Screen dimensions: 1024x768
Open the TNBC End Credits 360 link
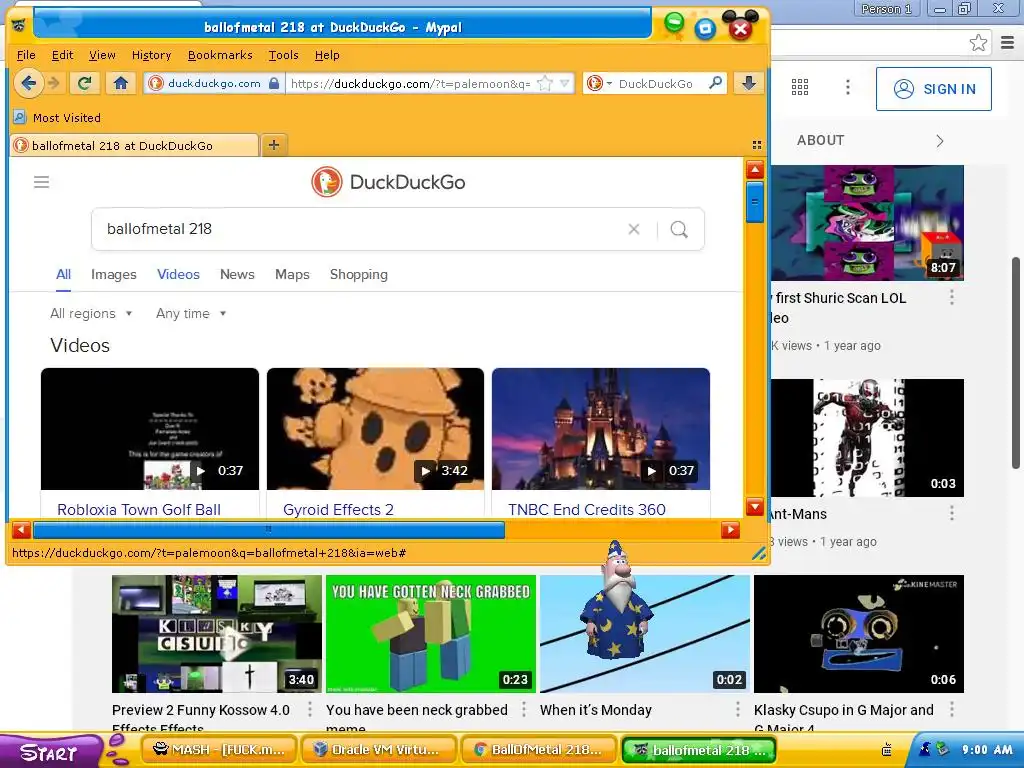[587, 509]
